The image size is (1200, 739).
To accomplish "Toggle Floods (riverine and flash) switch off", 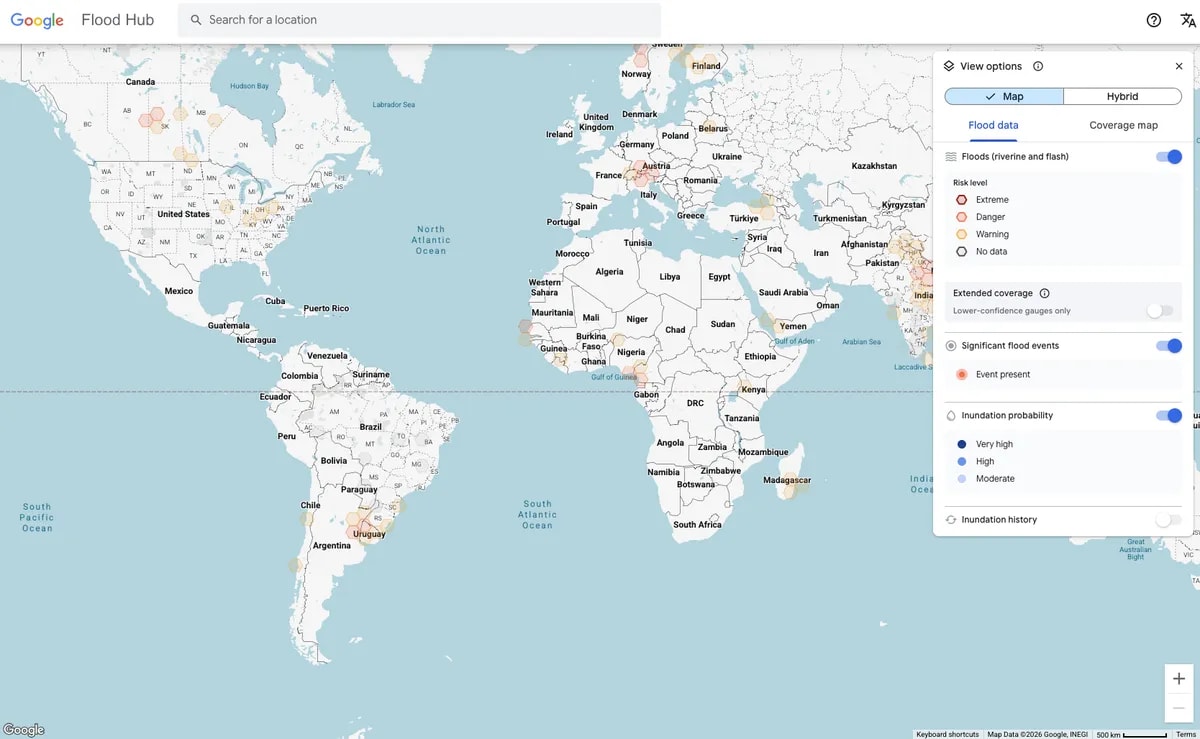I will coord(1169,157).
